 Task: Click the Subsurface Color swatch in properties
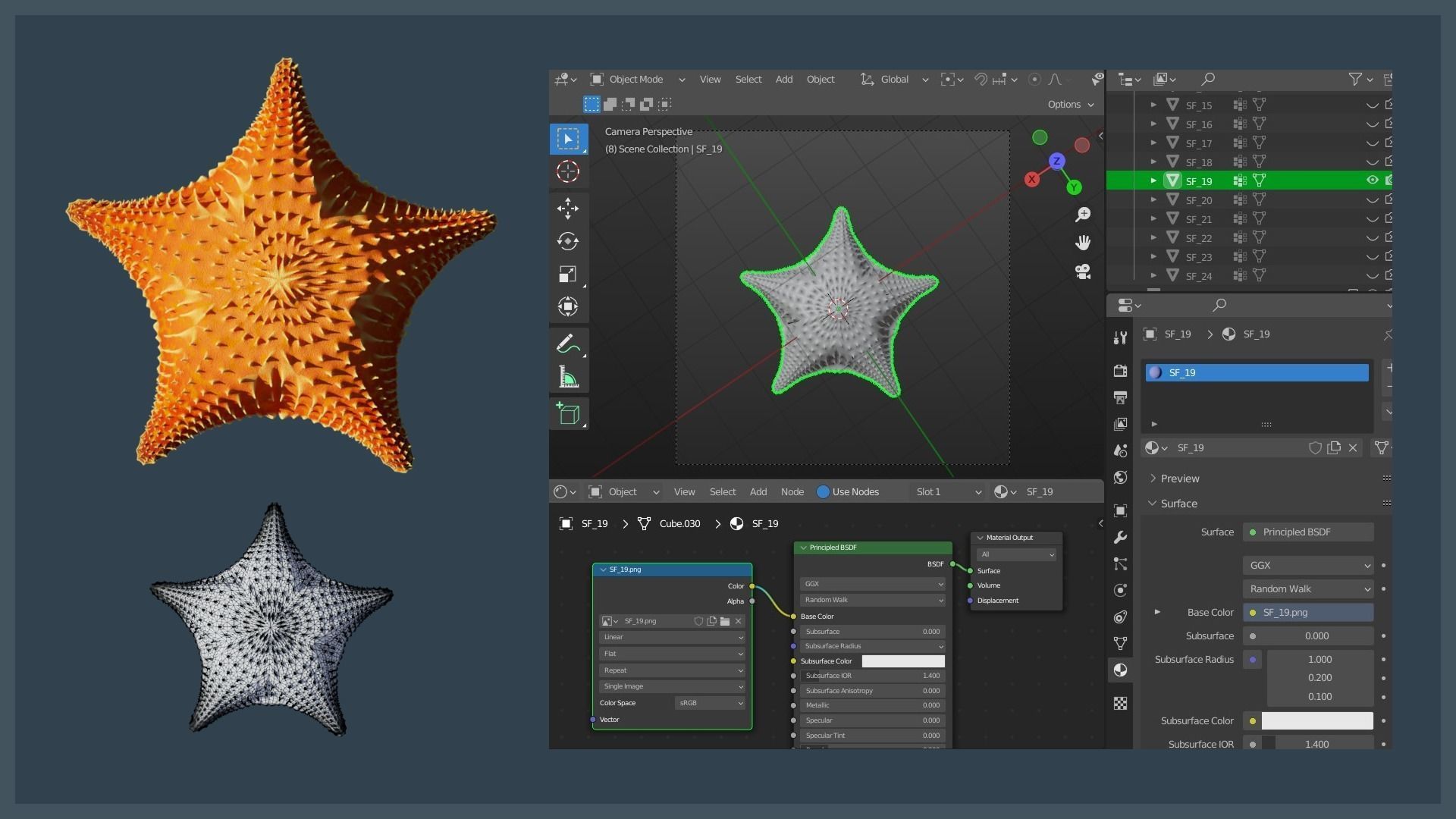point(1316,721)
